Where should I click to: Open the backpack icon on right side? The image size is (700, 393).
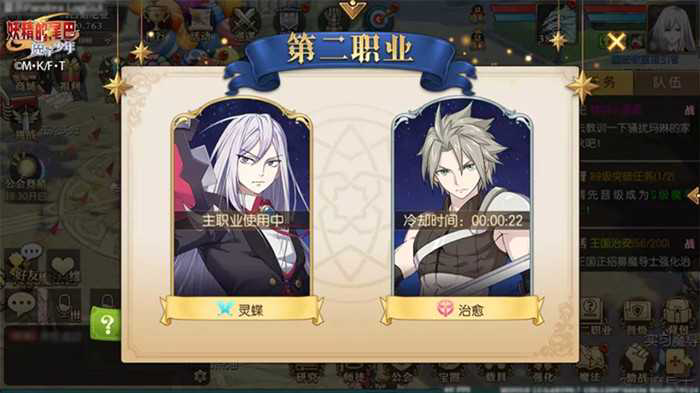point(677,312)
